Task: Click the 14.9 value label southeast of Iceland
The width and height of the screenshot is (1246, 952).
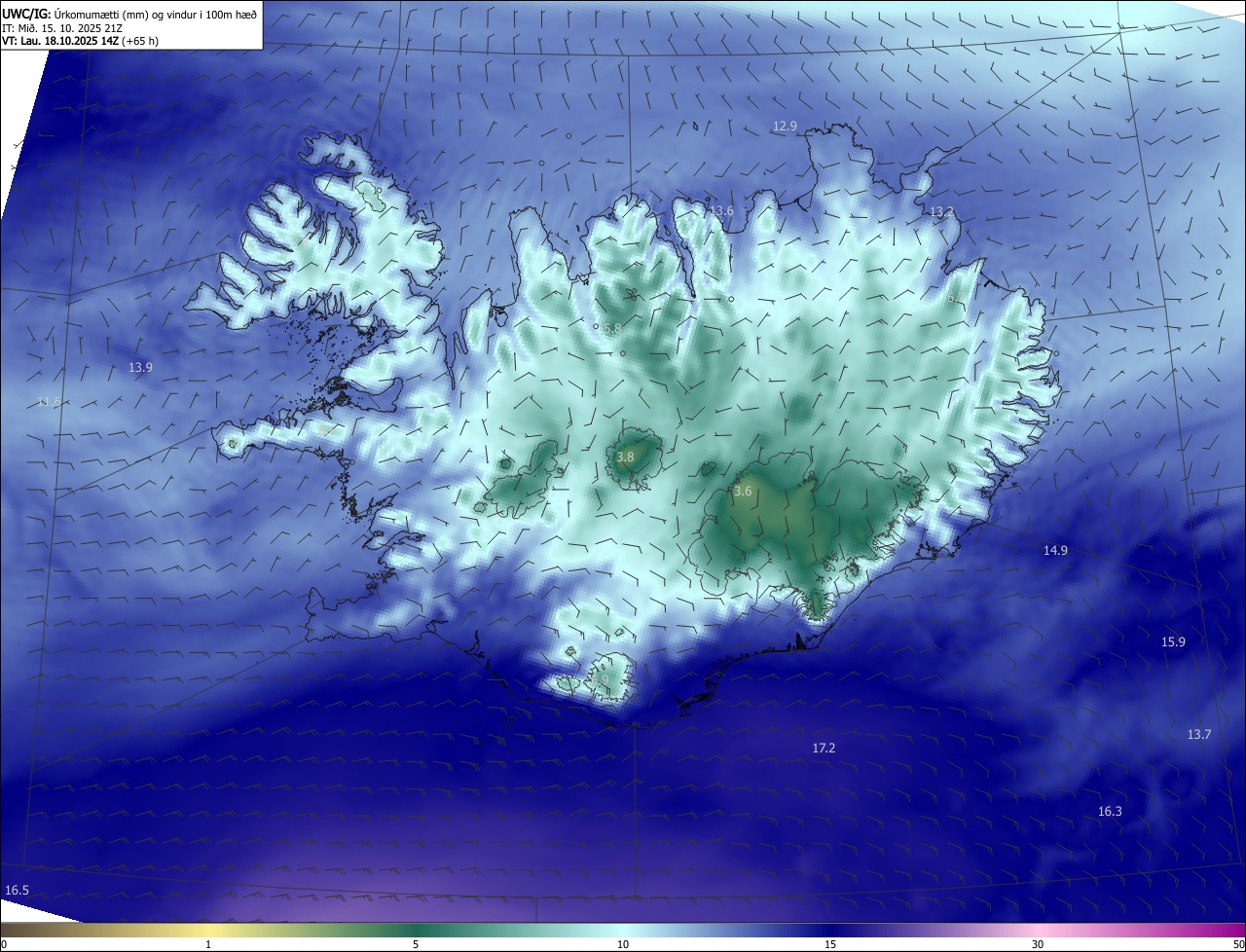Action: [x=1055, y=551]
